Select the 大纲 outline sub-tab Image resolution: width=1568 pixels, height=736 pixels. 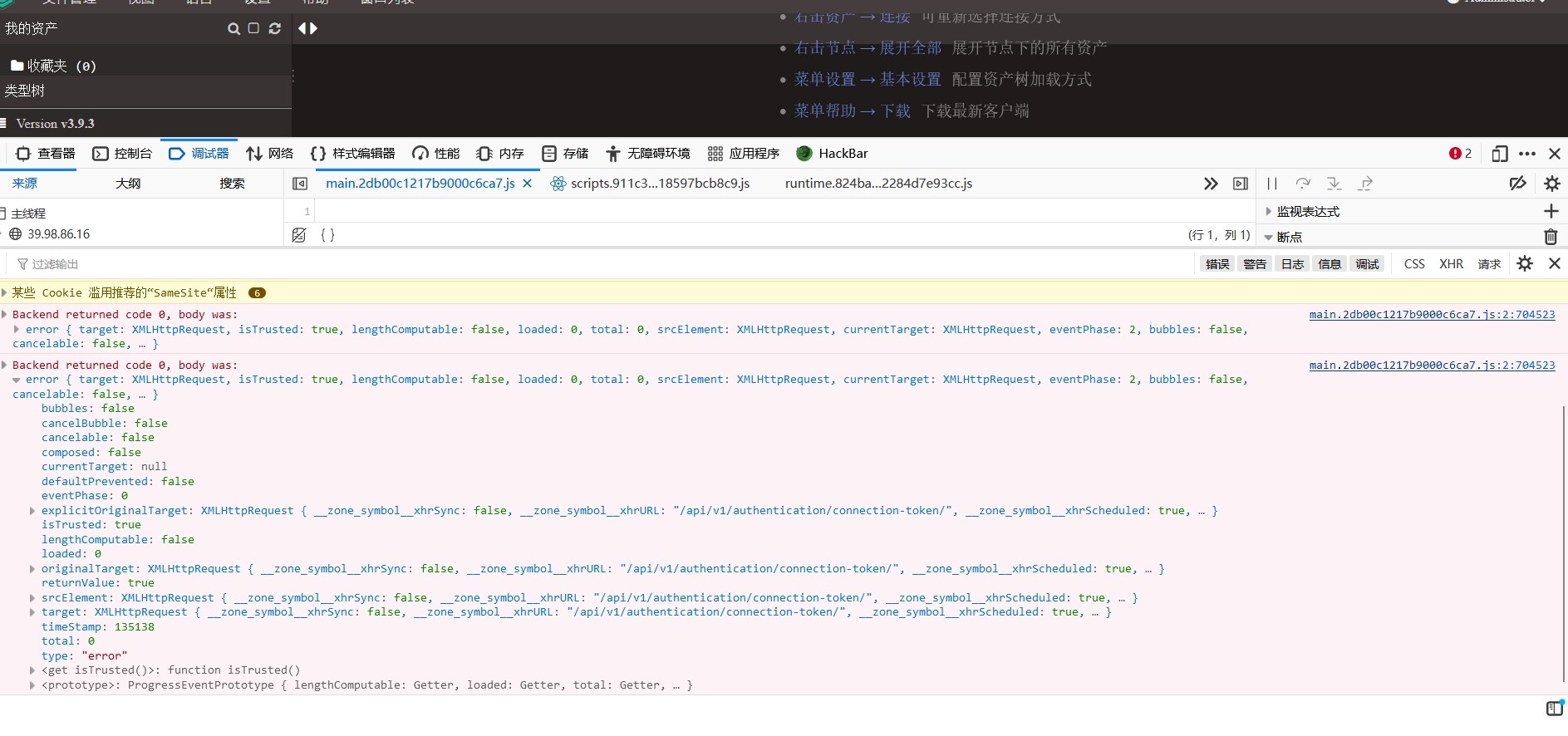click(x=128, y=184)
